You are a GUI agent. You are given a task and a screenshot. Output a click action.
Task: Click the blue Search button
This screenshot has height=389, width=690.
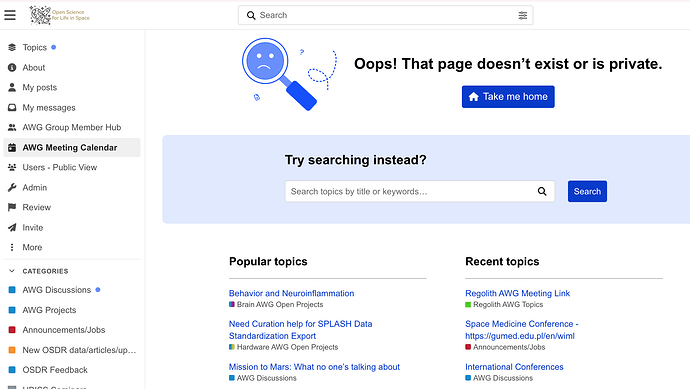587,191
